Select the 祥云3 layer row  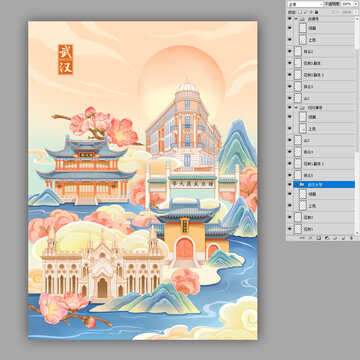pos(323,86)
